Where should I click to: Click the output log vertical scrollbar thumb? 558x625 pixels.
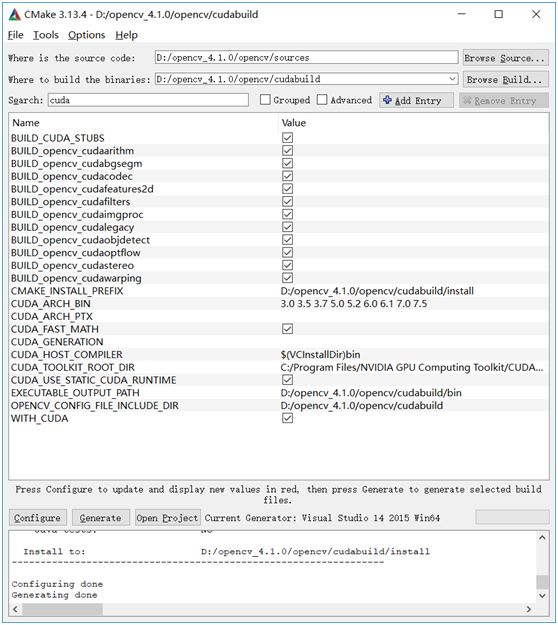click(542, 582)
